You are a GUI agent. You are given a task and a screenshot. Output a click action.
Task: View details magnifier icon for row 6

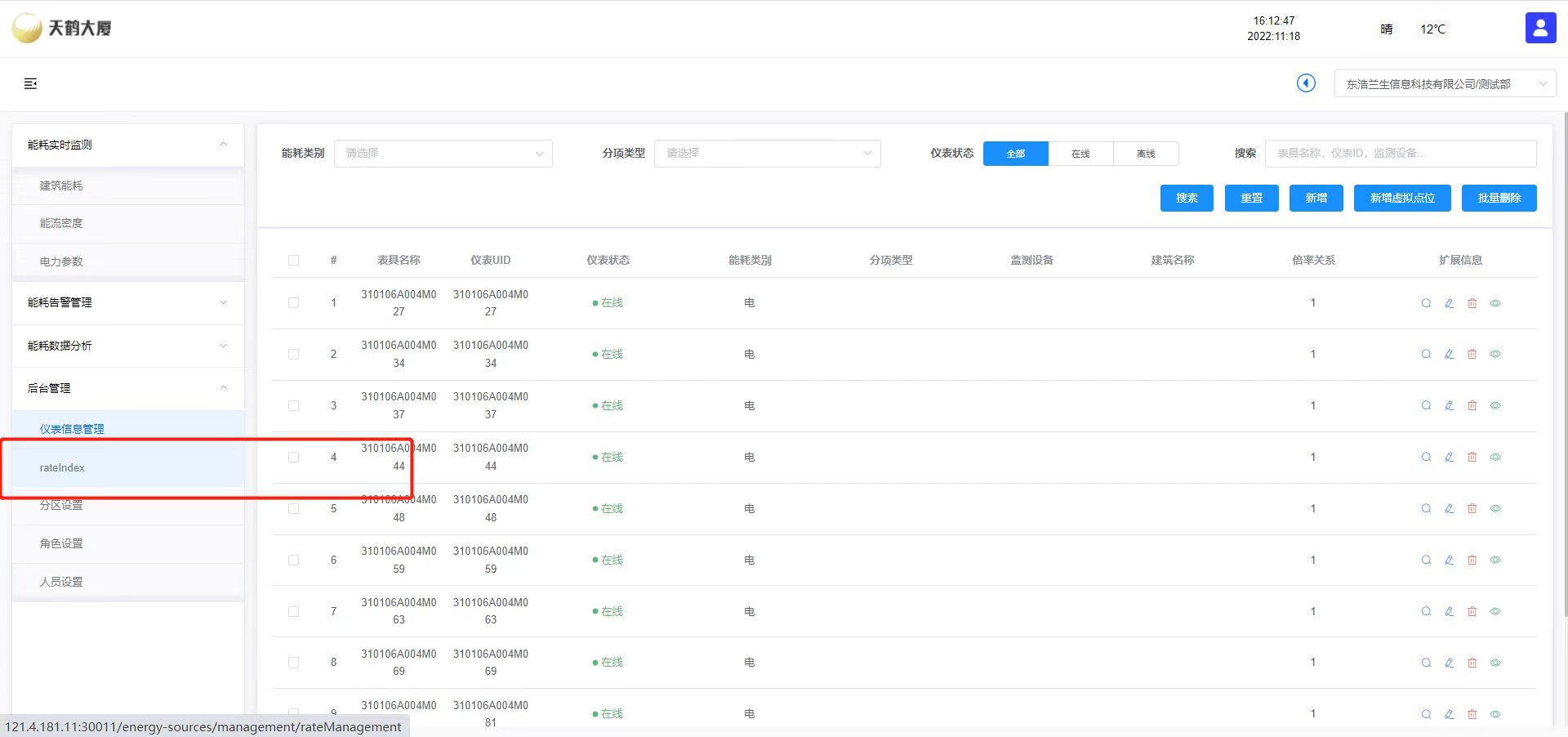tap(1426, 561)
